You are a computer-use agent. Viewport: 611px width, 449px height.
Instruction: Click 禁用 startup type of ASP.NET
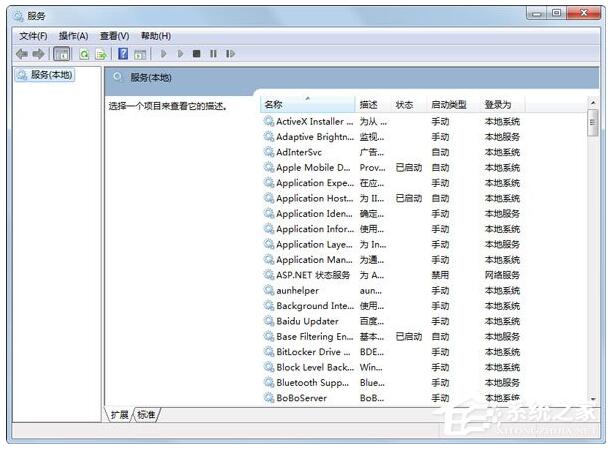pos(440,275)
